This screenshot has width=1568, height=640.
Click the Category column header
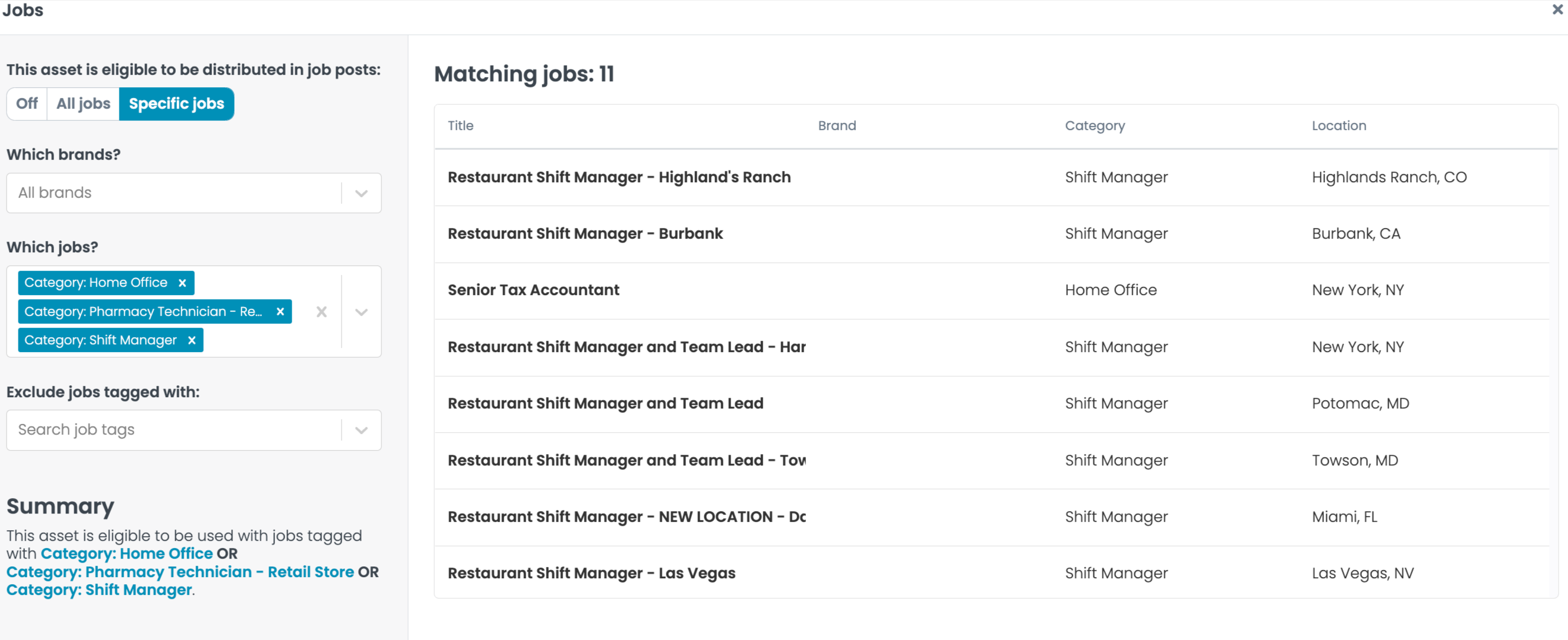pyautogui.click(x=1095, y=126)
